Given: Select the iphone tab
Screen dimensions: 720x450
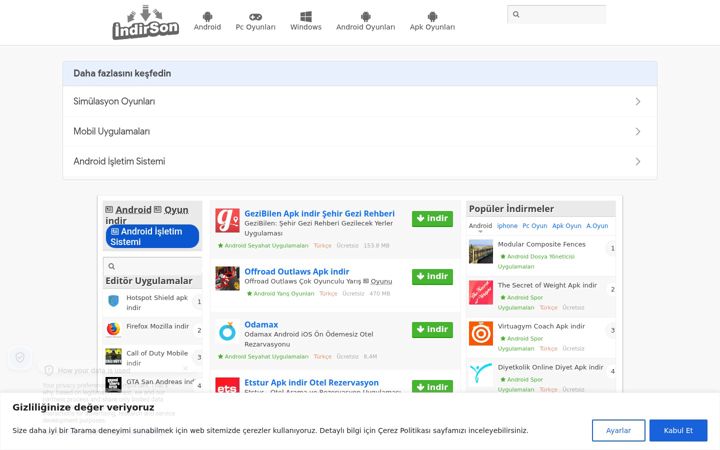Looking at the screenshot, I should click(507, 226).
